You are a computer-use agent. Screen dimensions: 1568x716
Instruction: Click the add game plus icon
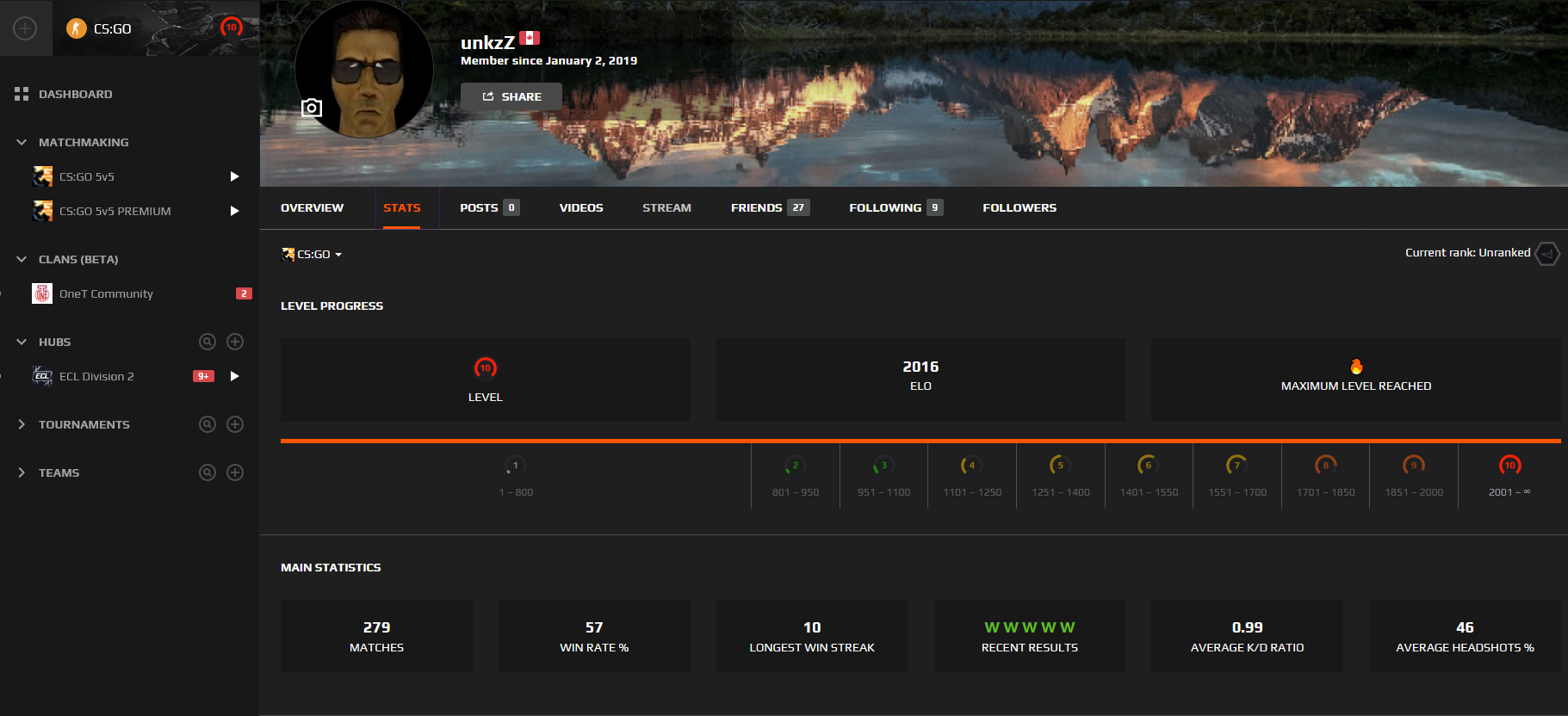[25, 28]
